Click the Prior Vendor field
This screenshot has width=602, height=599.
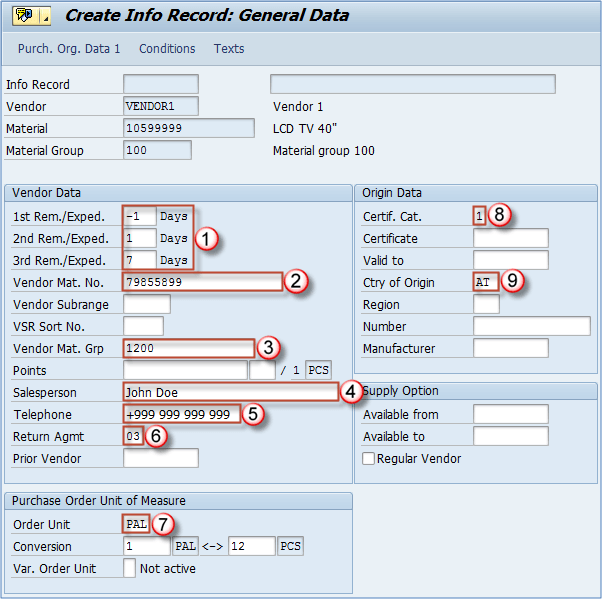point(160,458)
